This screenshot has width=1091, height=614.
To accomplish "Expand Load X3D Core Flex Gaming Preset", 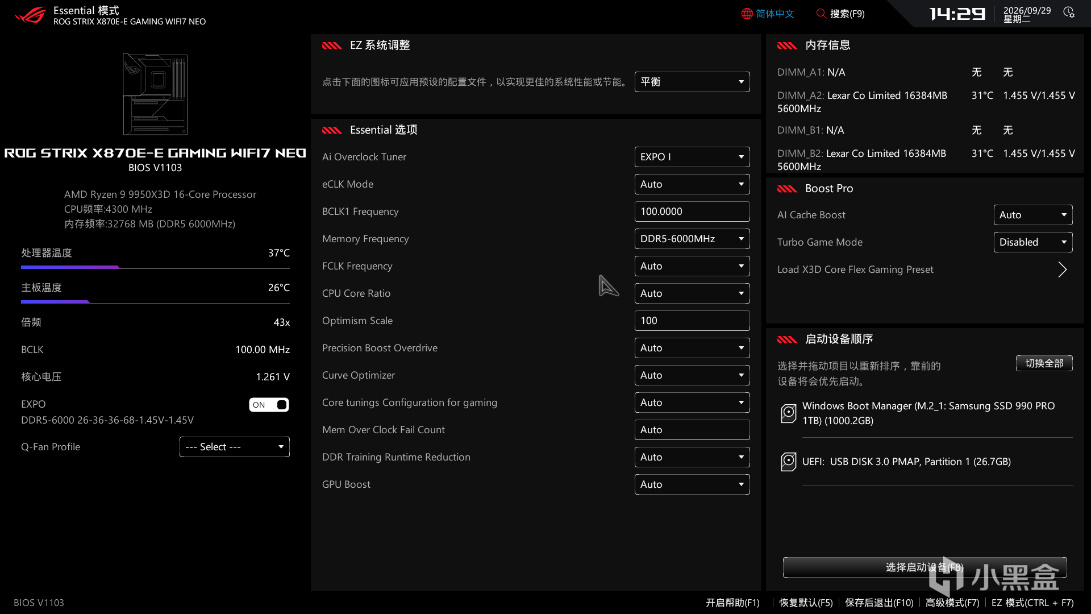I will [1062, 269].
